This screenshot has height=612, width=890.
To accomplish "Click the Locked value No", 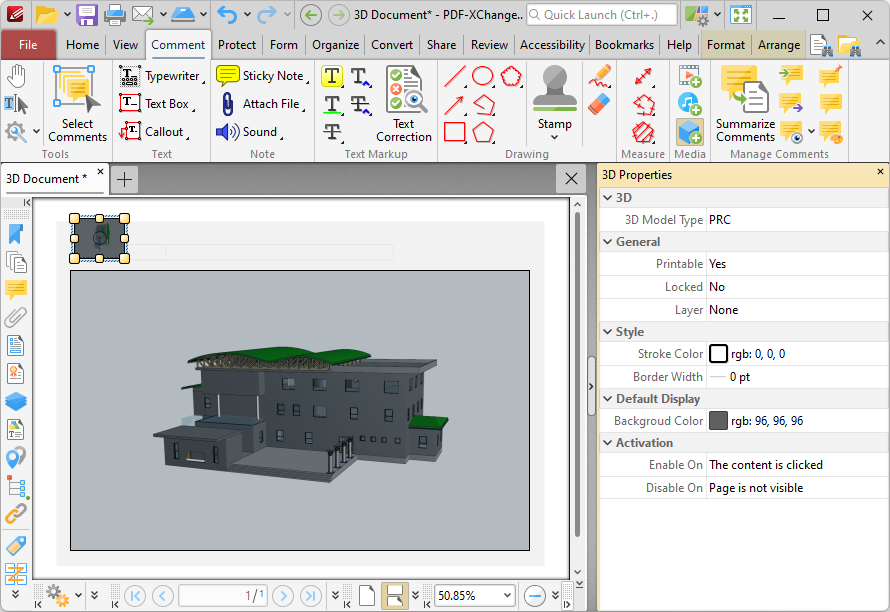I will [717, 287].
